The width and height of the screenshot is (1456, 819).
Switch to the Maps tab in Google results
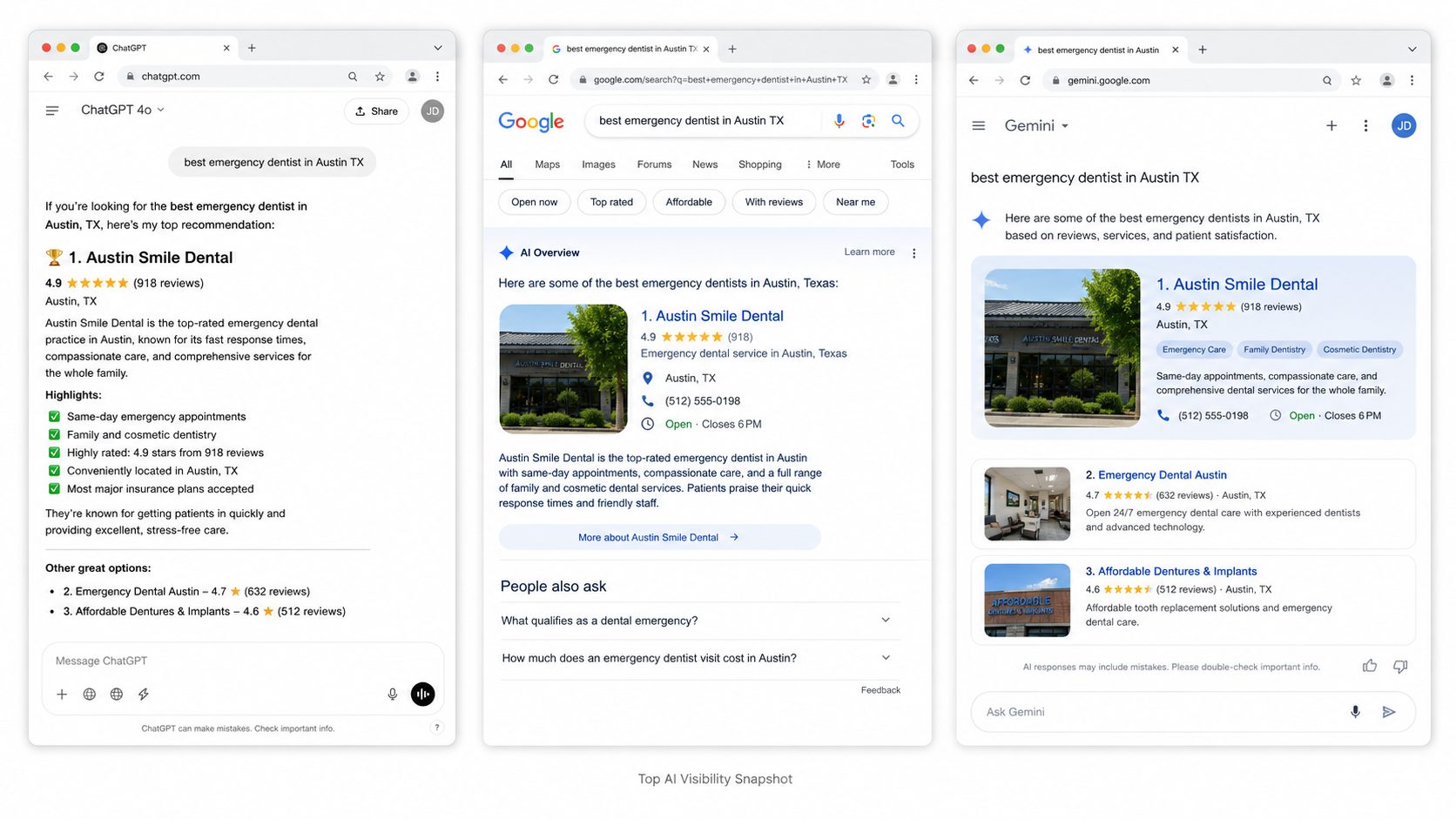[x=547, y=164]
